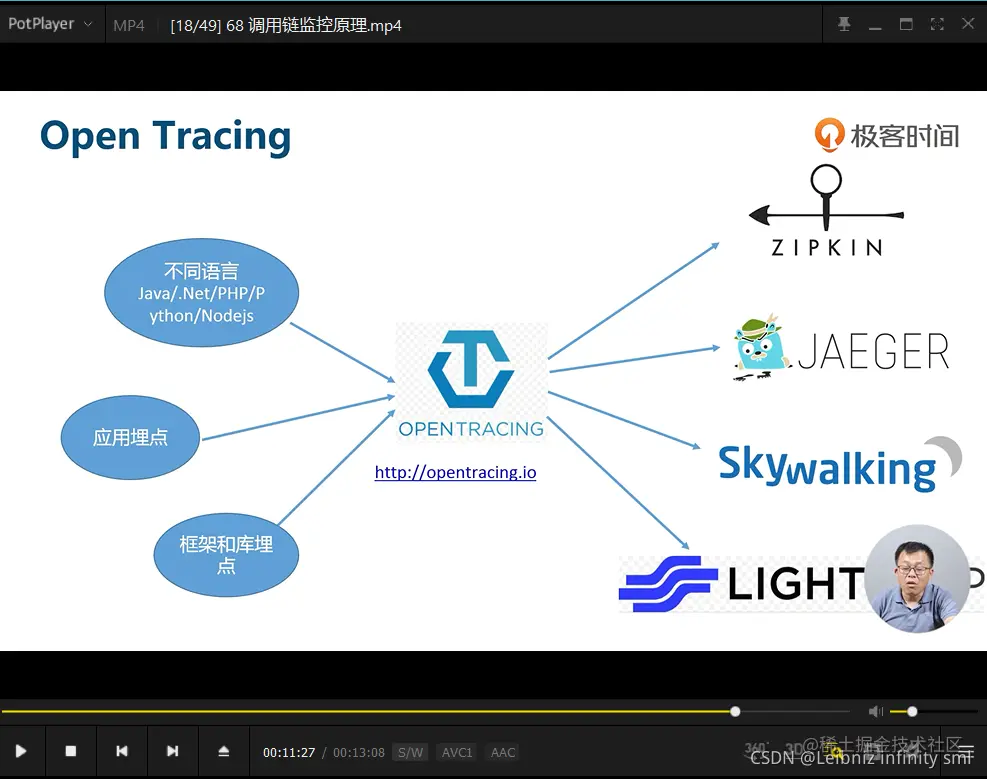Click the presenter's webcam thumbnail

point(916,578)
